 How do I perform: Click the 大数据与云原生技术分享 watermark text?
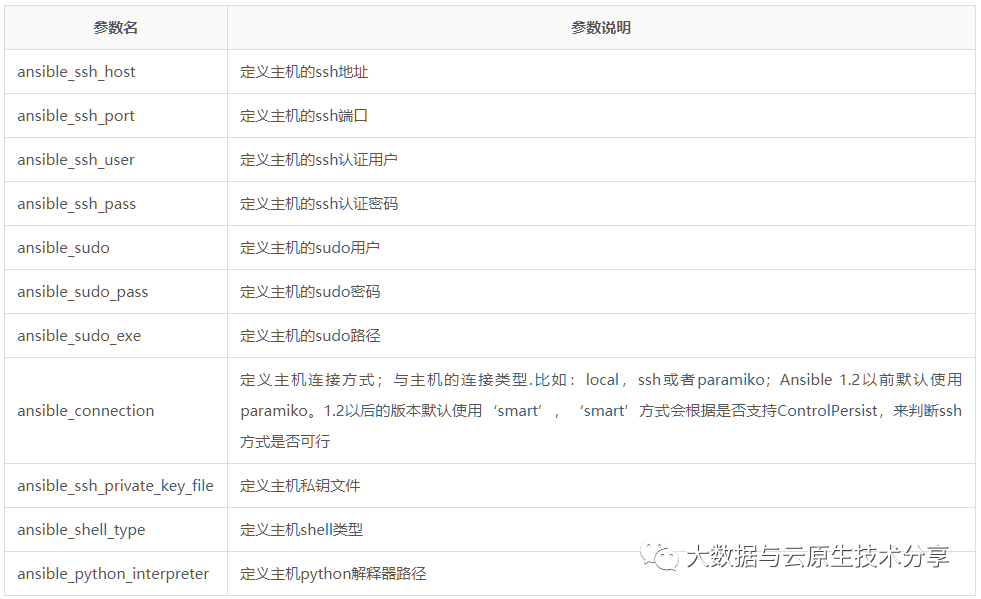[816, 557]
